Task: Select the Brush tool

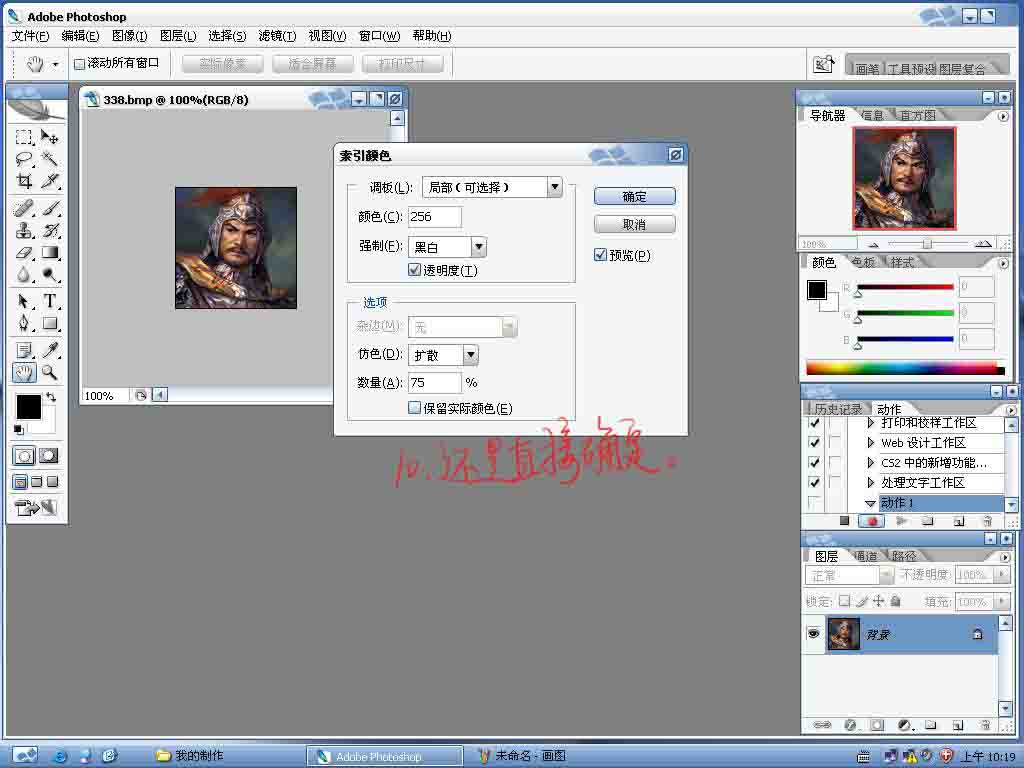Action: [50, 208]
